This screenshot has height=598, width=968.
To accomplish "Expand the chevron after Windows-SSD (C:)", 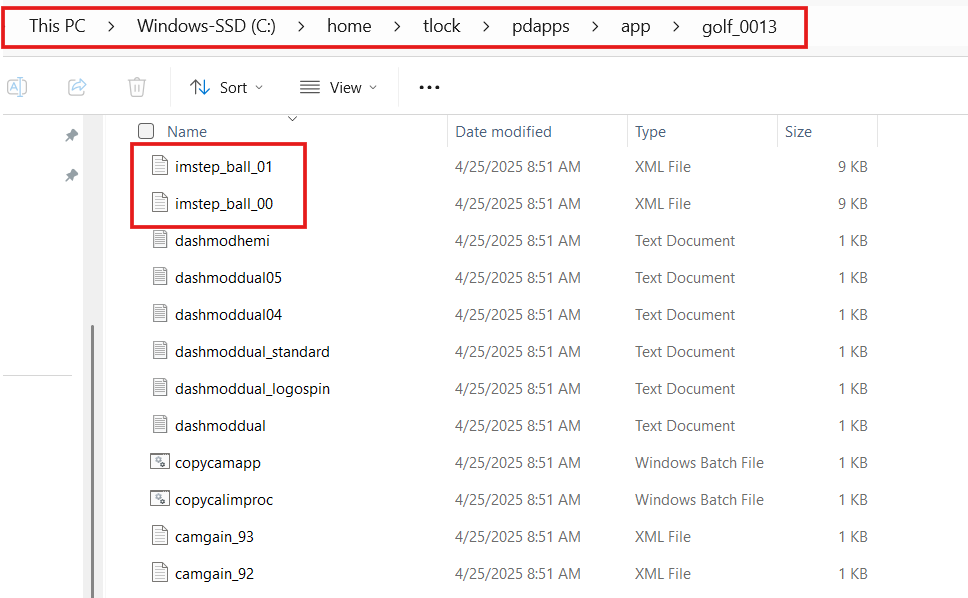I will 301,27.
